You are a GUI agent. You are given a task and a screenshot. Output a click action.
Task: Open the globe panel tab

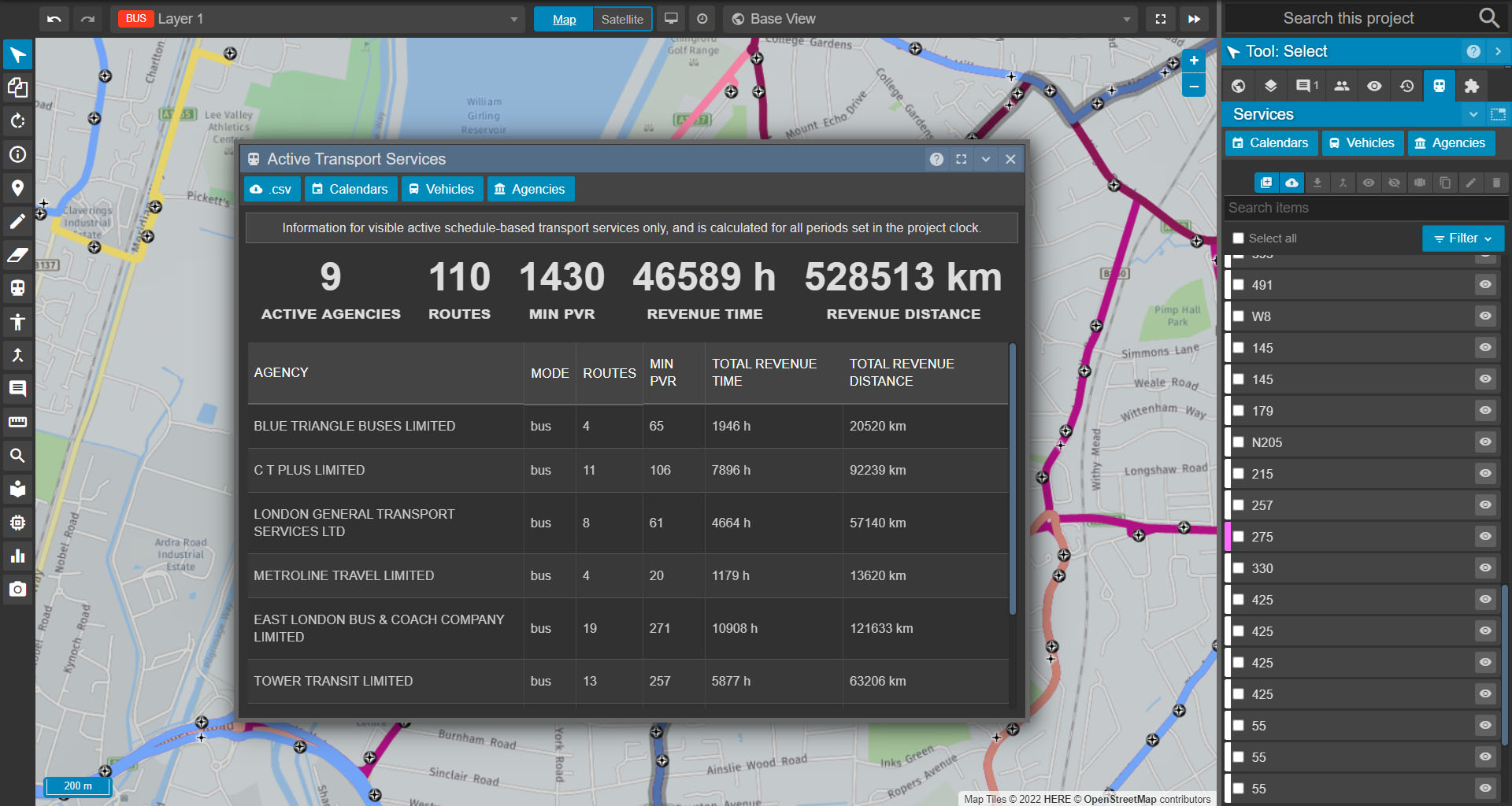coord(1238,86)
